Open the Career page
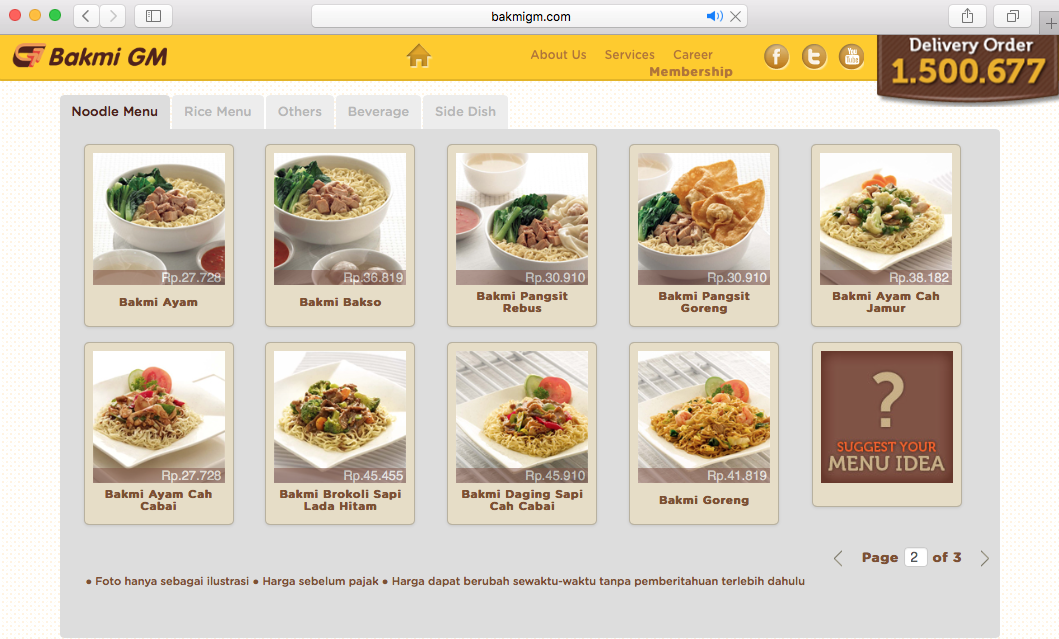 pos(692,55)
